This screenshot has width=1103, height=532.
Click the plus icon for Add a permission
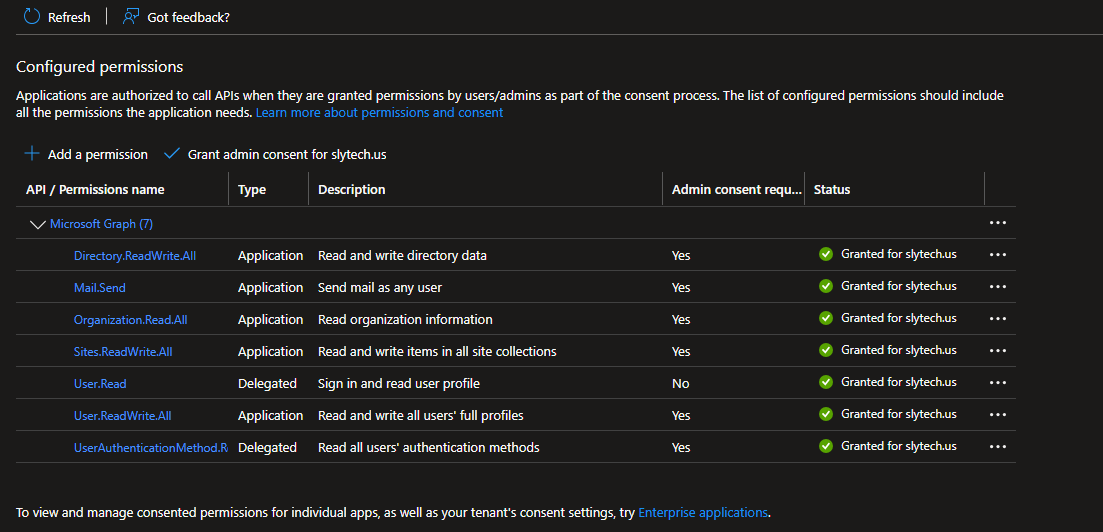pyautogui.click(x=32, y=153)
